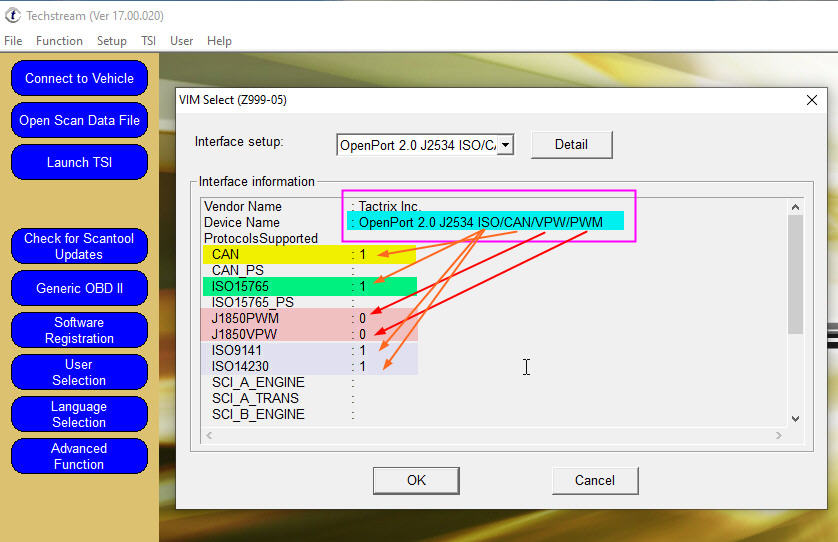
Task: Click Check for Scantool Updates button
Action: pos(79,246)
